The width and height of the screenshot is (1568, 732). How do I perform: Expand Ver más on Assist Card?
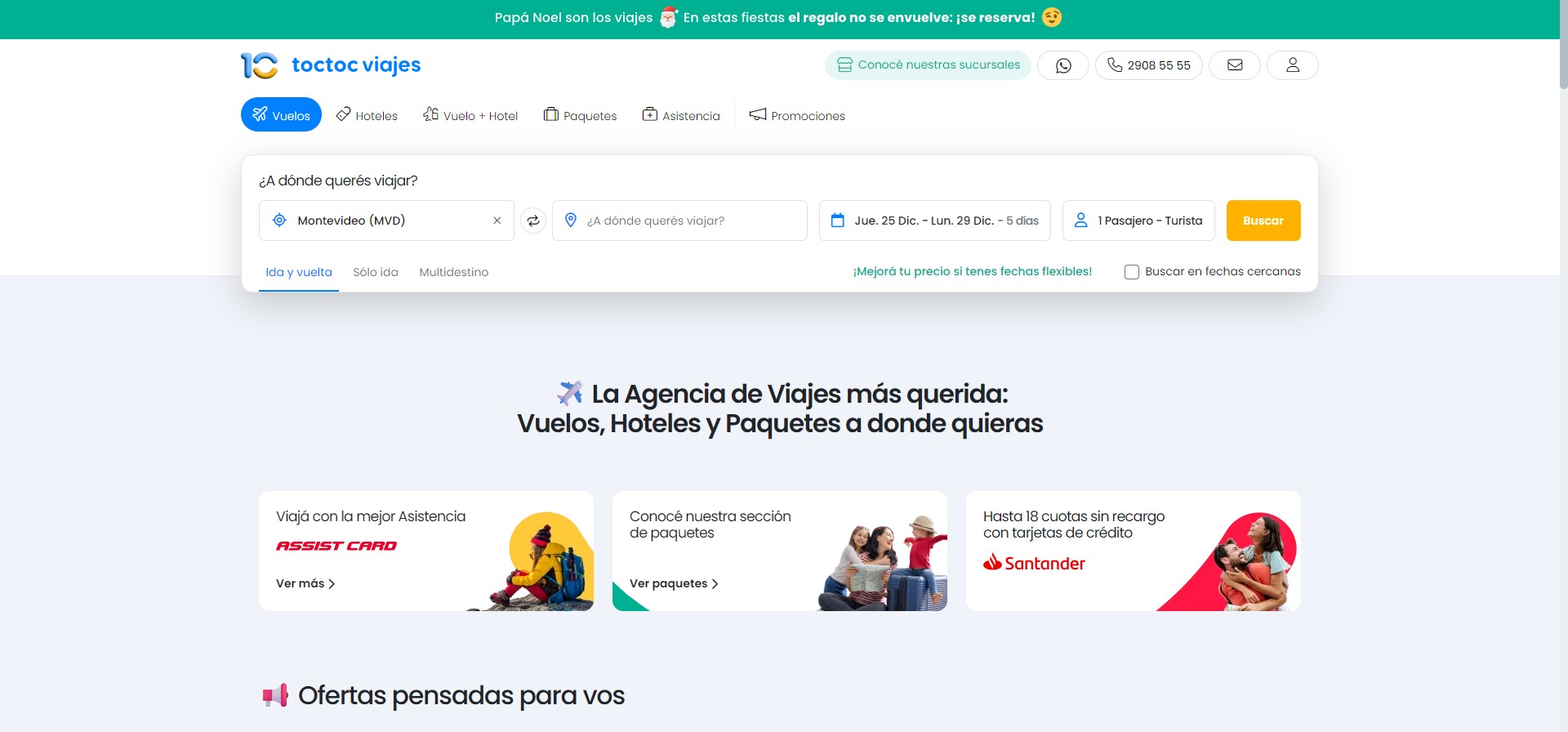[x=305, y=583]
